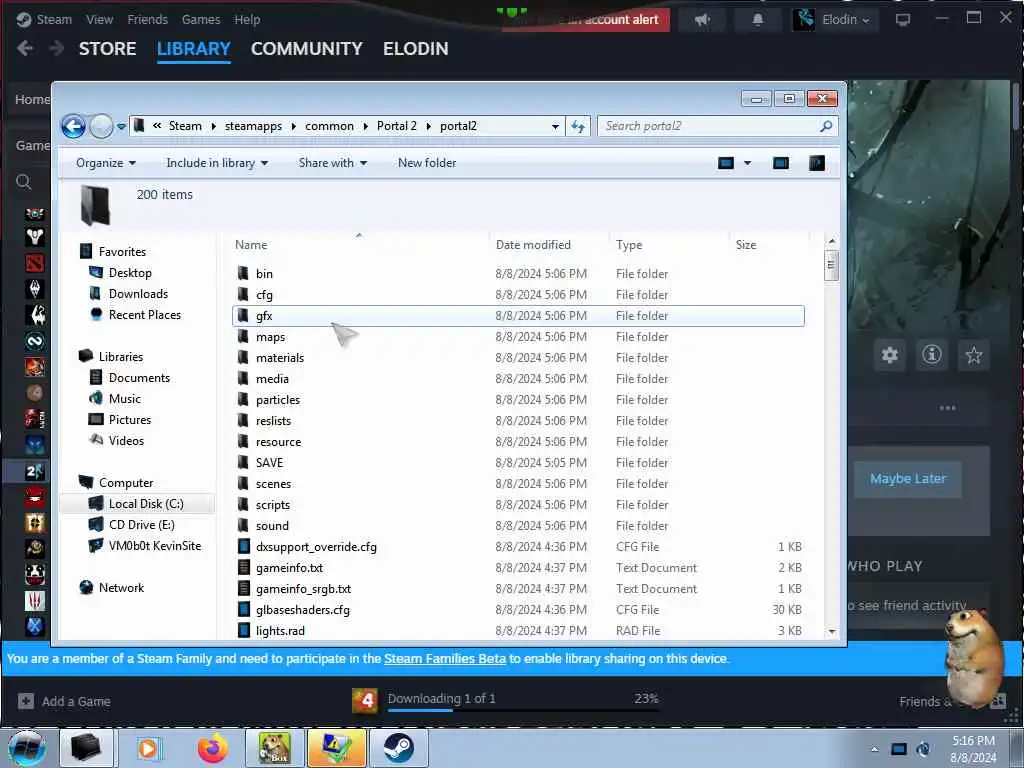
Task: Click the Maybe Later button in Steam
Action: [x=908, y=479]
